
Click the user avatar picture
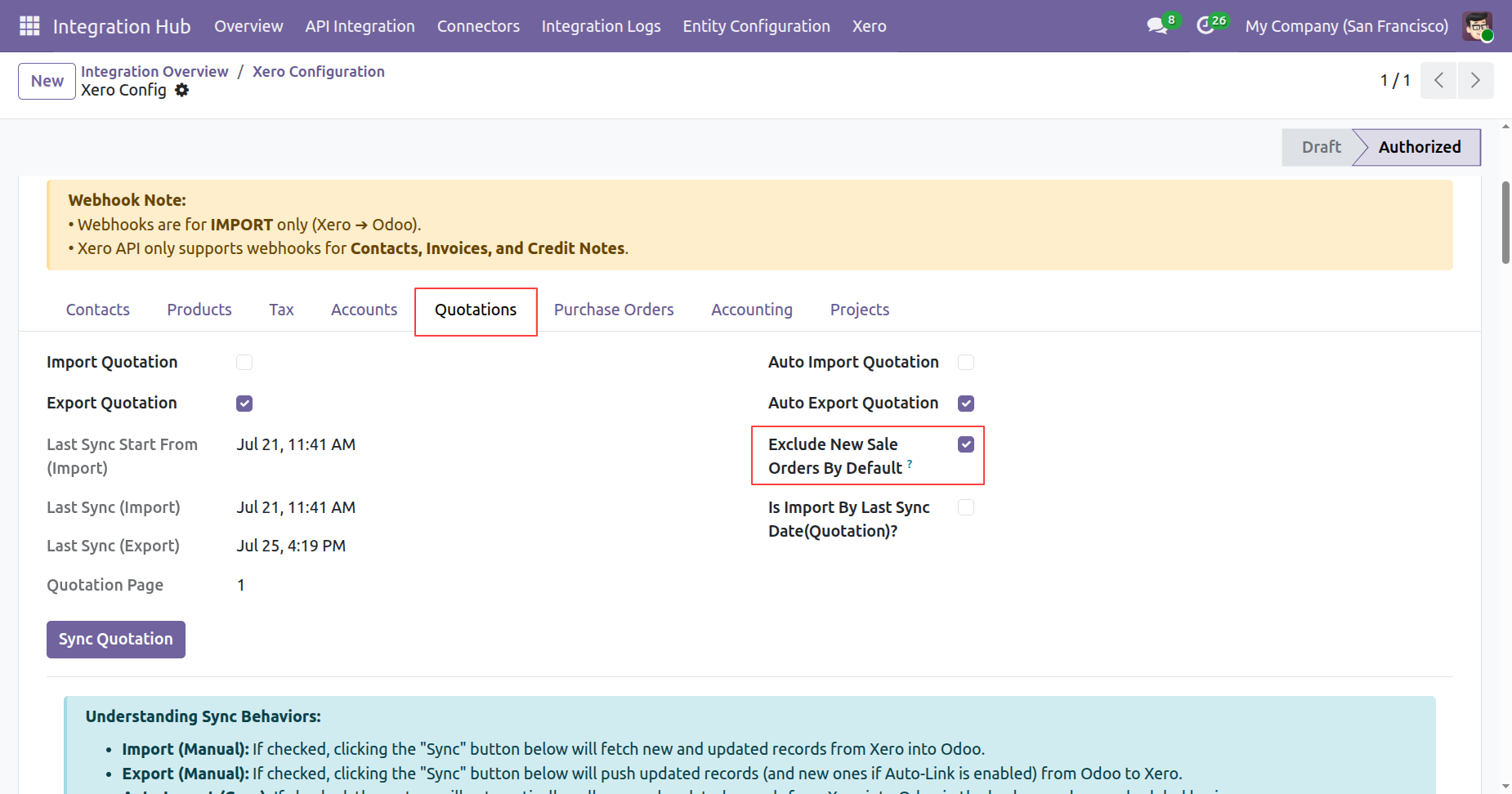point(1478,26)
